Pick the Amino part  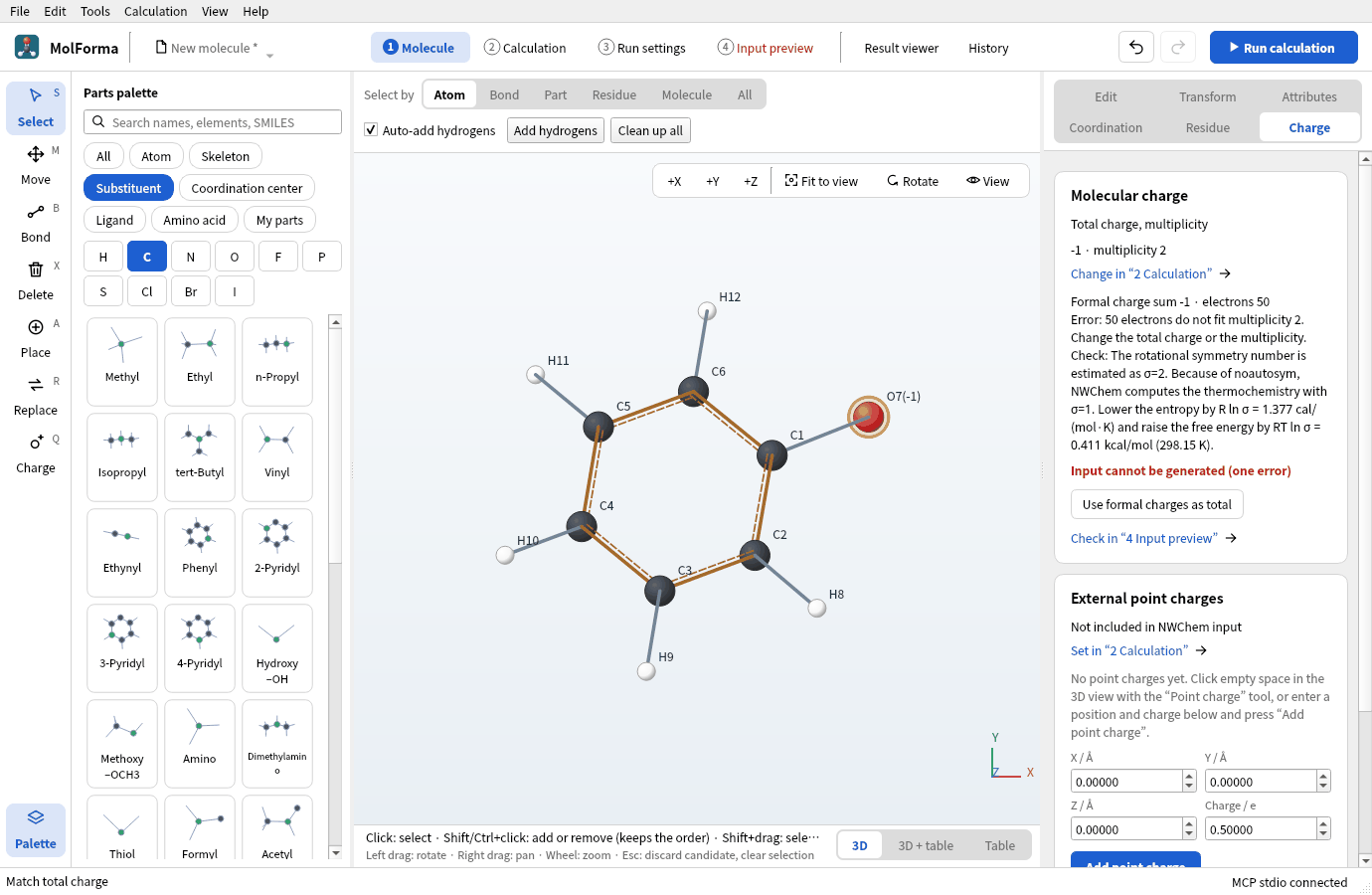[x=200, y=743]
